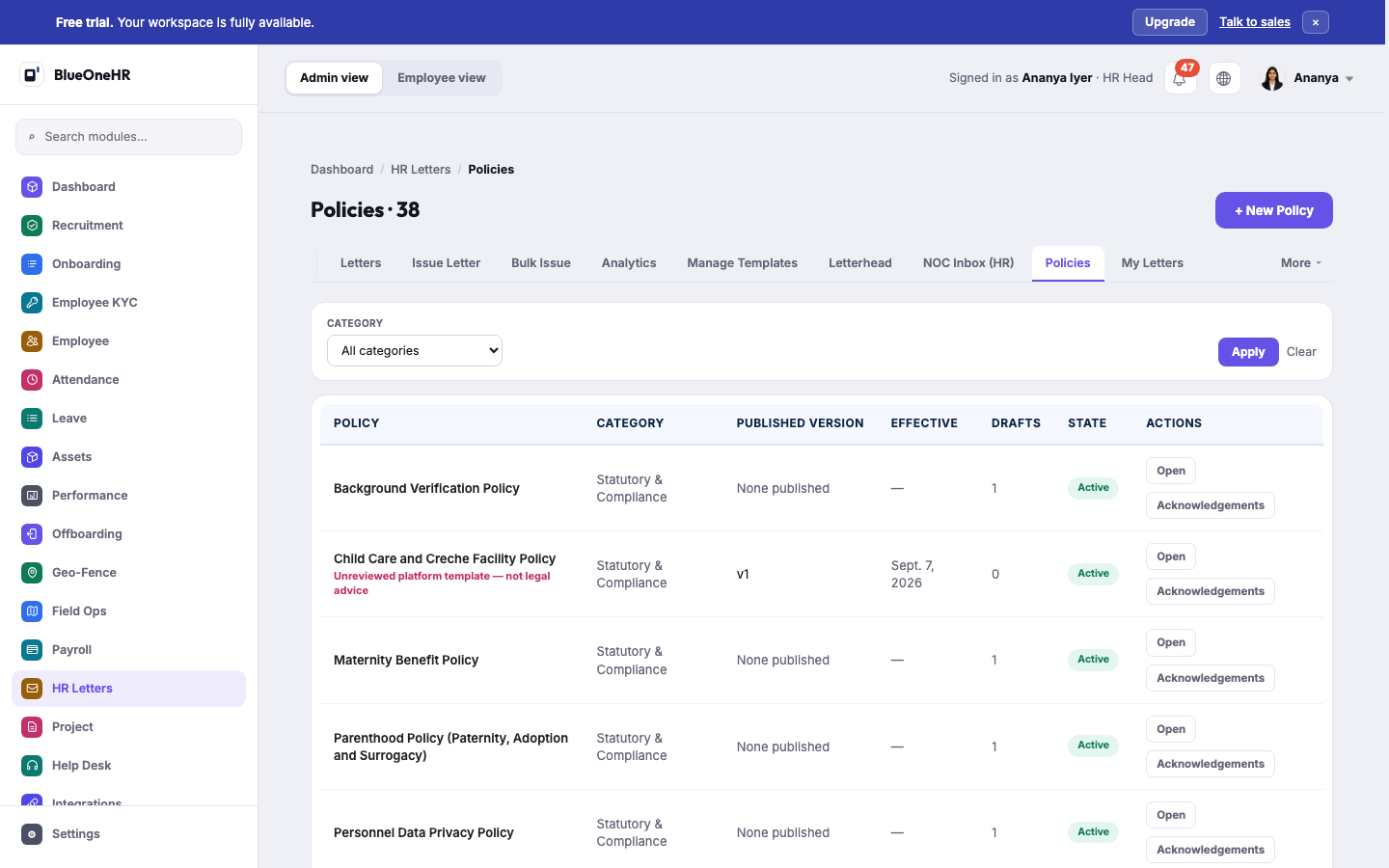The image size is (1389, 868).
Task: Focus the Search modules field
Action: [x=128, y=137]
